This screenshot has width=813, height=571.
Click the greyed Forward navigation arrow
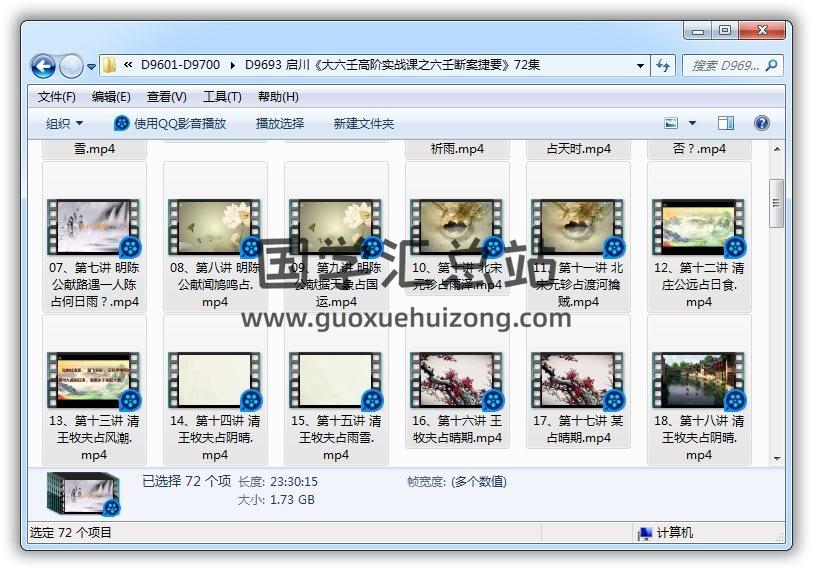point(71,66)
